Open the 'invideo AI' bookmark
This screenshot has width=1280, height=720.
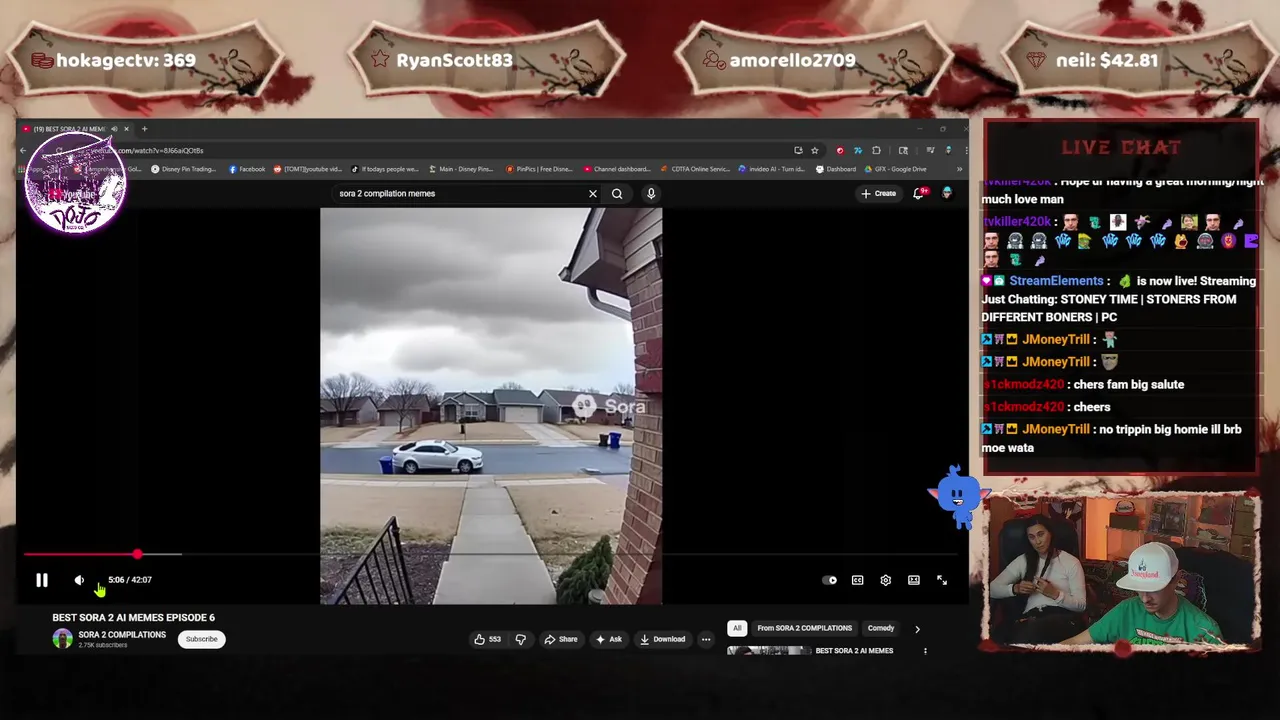pos(773,169)
